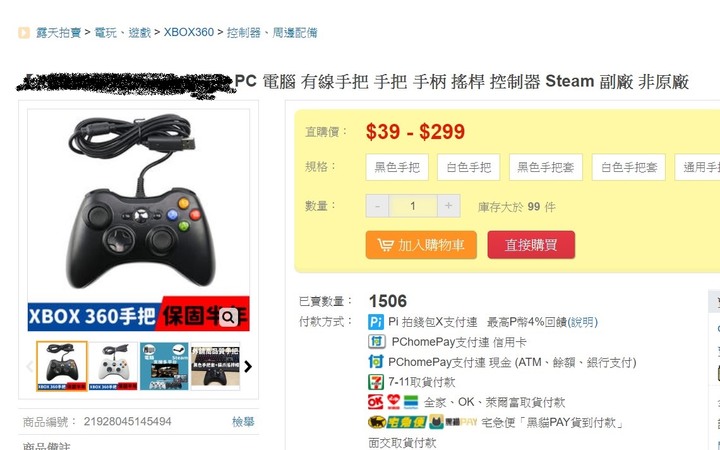The width and height of the screenshot is (720, 450).
Task: Click the PChomePay 信用卡 payment icon
Action: [x=376, y=342]
